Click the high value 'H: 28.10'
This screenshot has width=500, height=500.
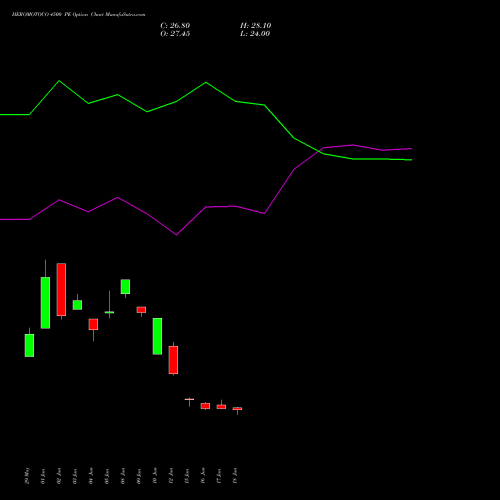click(x=256, y=26)
